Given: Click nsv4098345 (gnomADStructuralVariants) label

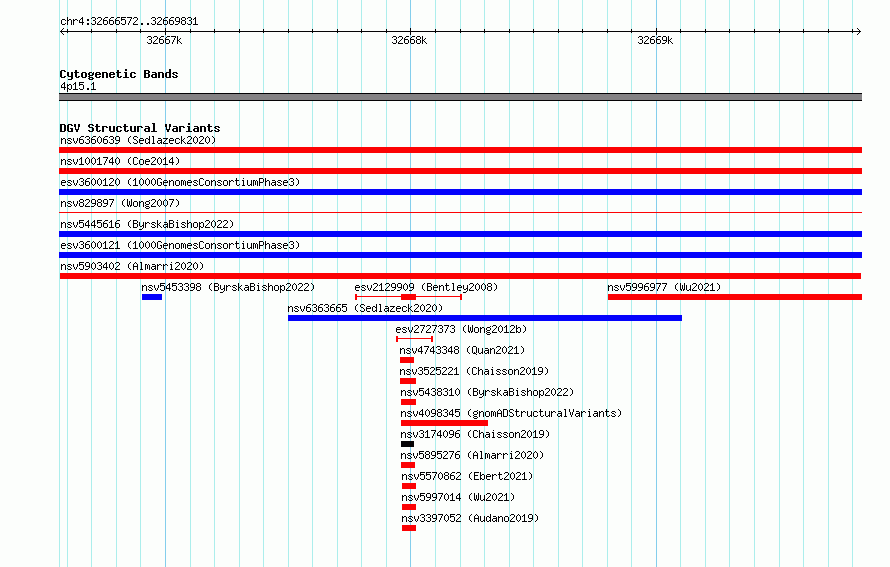Looking at the screenshot, I should tap(511, 413).
